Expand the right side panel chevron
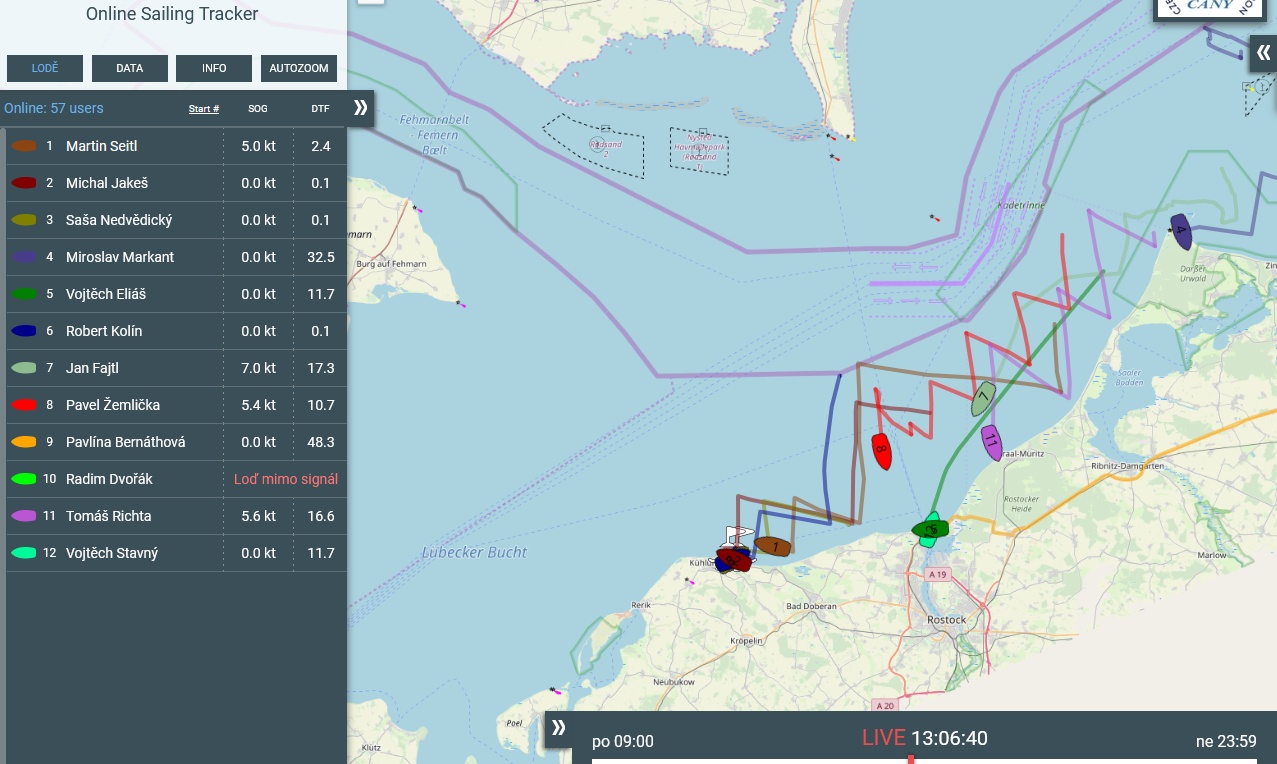 [1263, 53]
